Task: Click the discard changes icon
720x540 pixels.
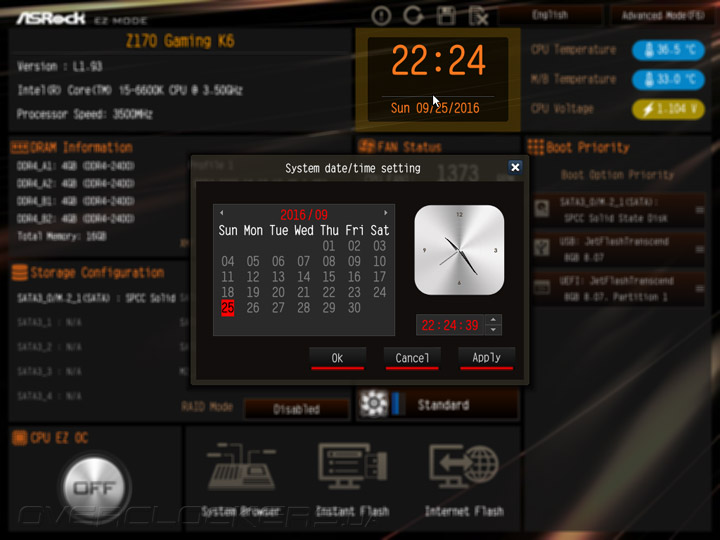Action: [478, 17]
